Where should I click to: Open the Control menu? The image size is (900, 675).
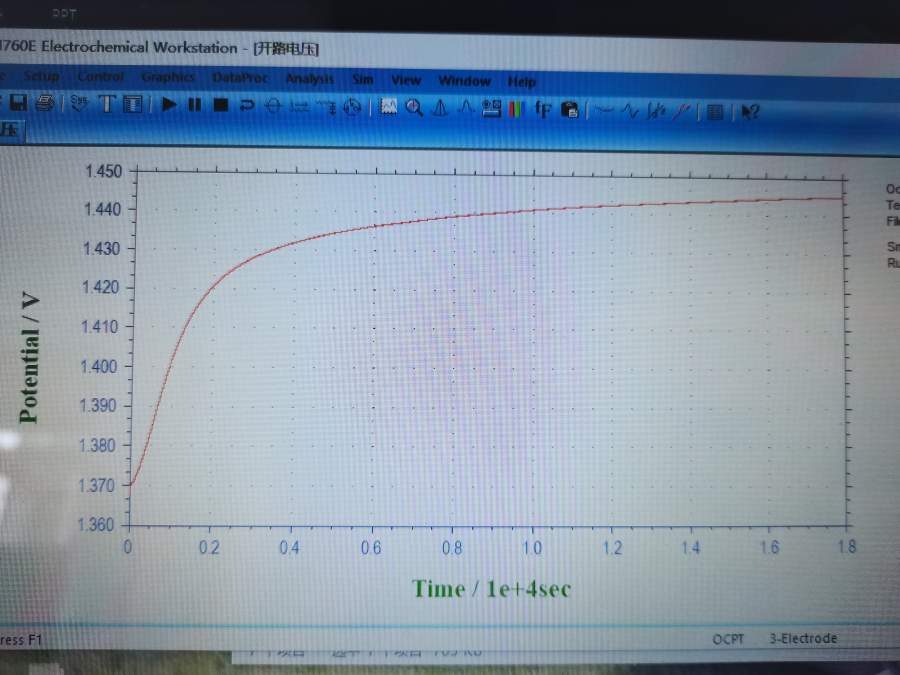[101, 76]
